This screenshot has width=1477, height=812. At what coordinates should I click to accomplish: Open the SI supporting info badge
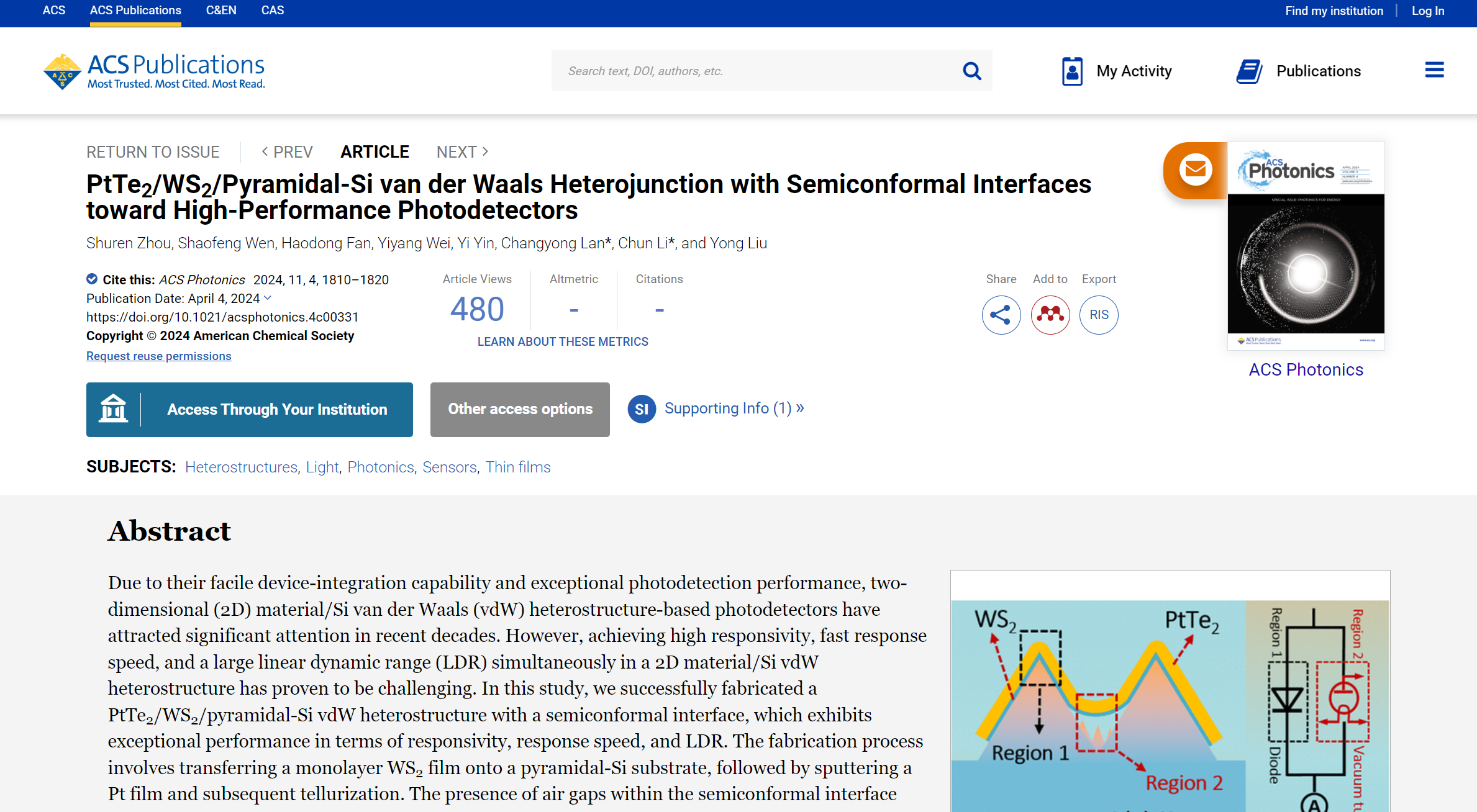[642, 409]
